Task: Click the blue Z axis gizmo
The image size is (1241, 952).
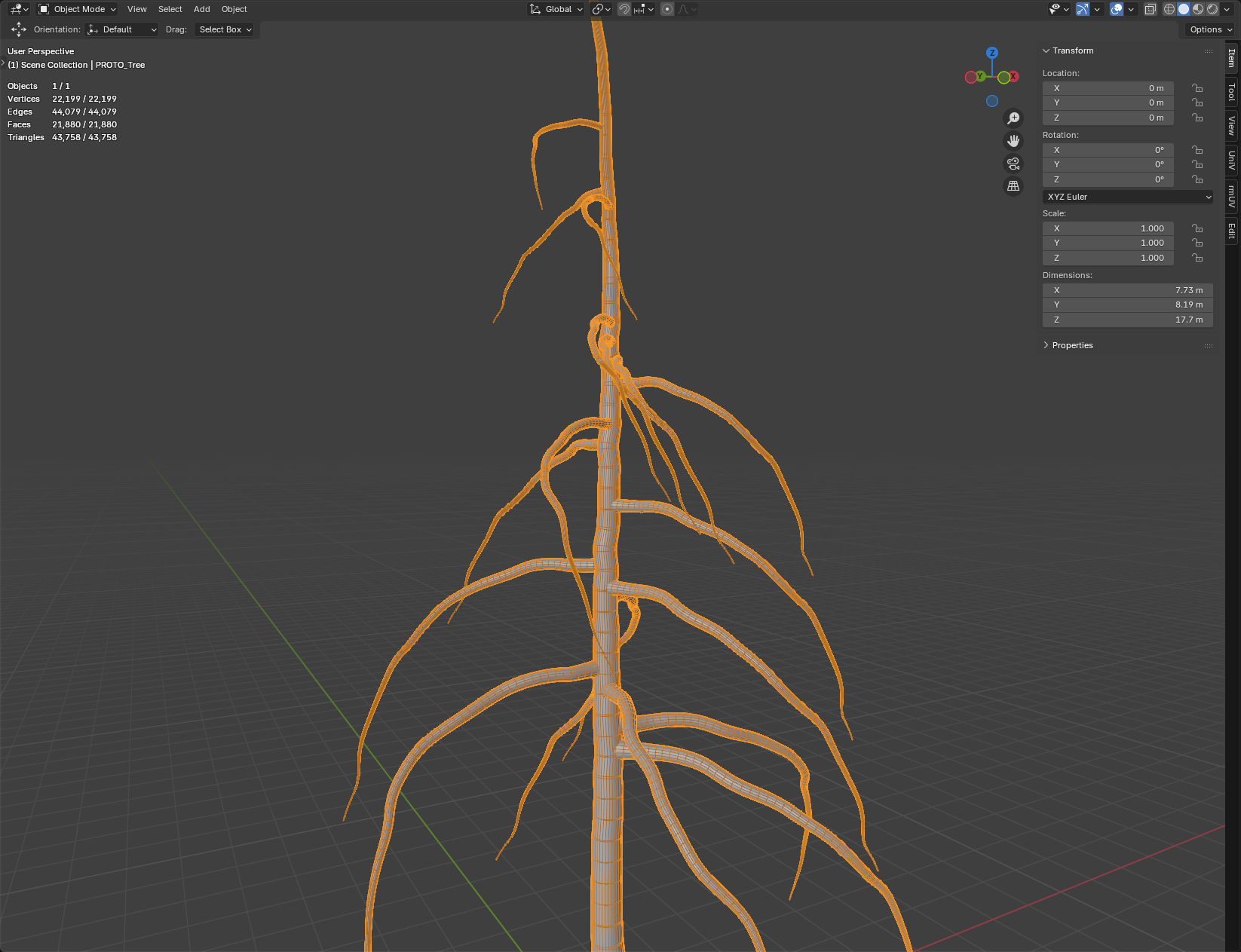Action: [992, 53]
